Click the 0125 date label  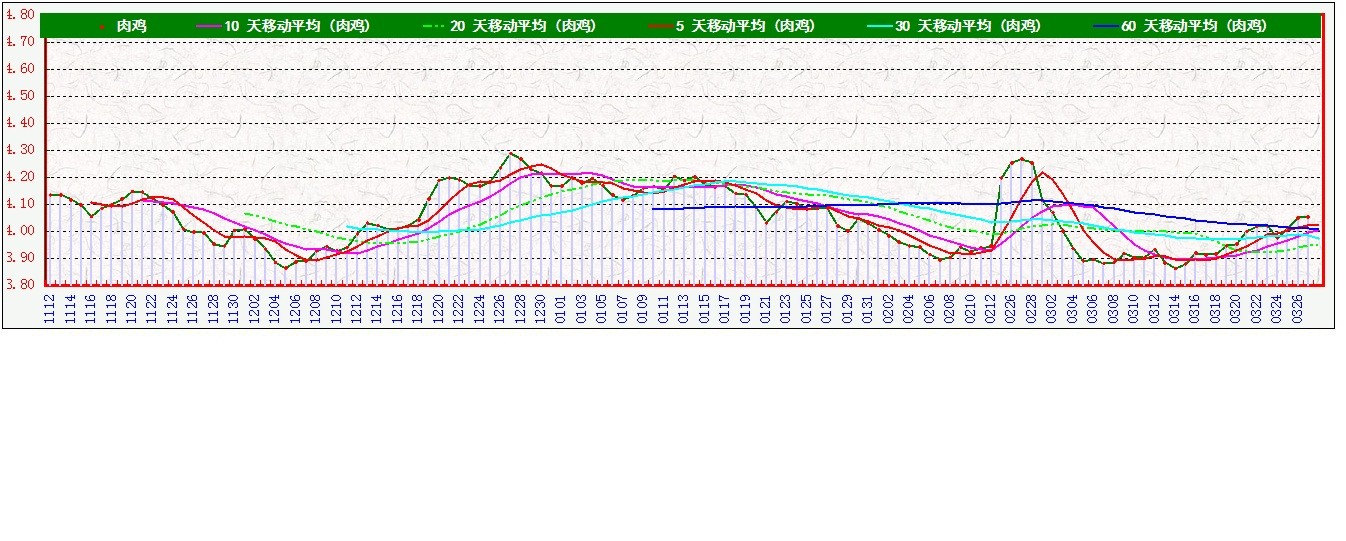[x=806, y=307]
